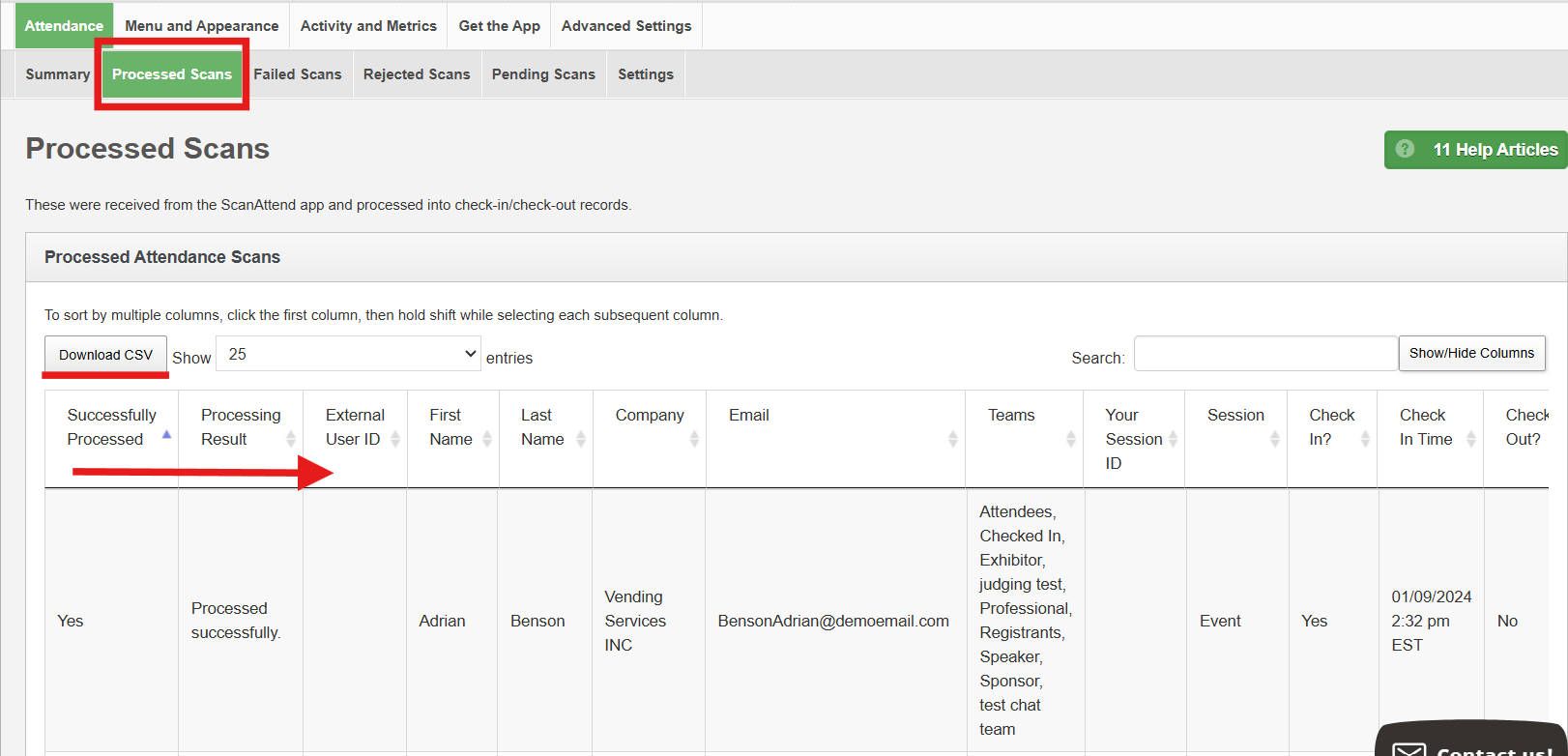Select the Rejected Scans tab
The image size is (1568, 756).
[x=417, y=74]
